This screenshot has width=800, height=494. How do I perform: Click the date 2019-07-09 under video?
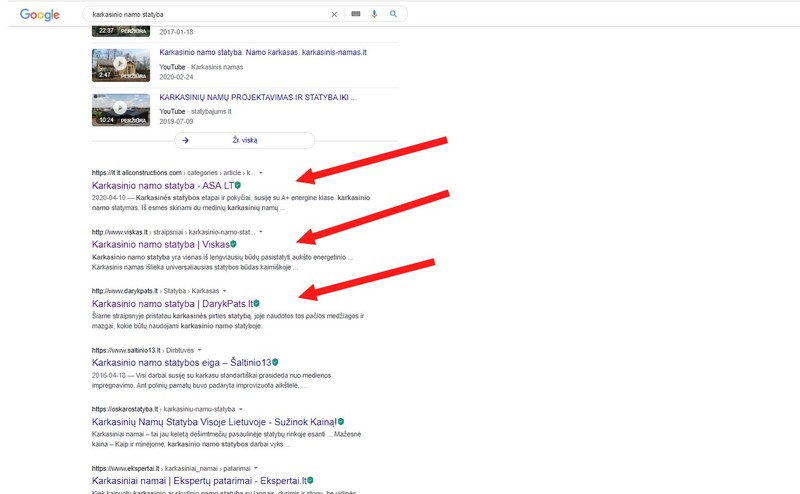click(x=176, y=121)
